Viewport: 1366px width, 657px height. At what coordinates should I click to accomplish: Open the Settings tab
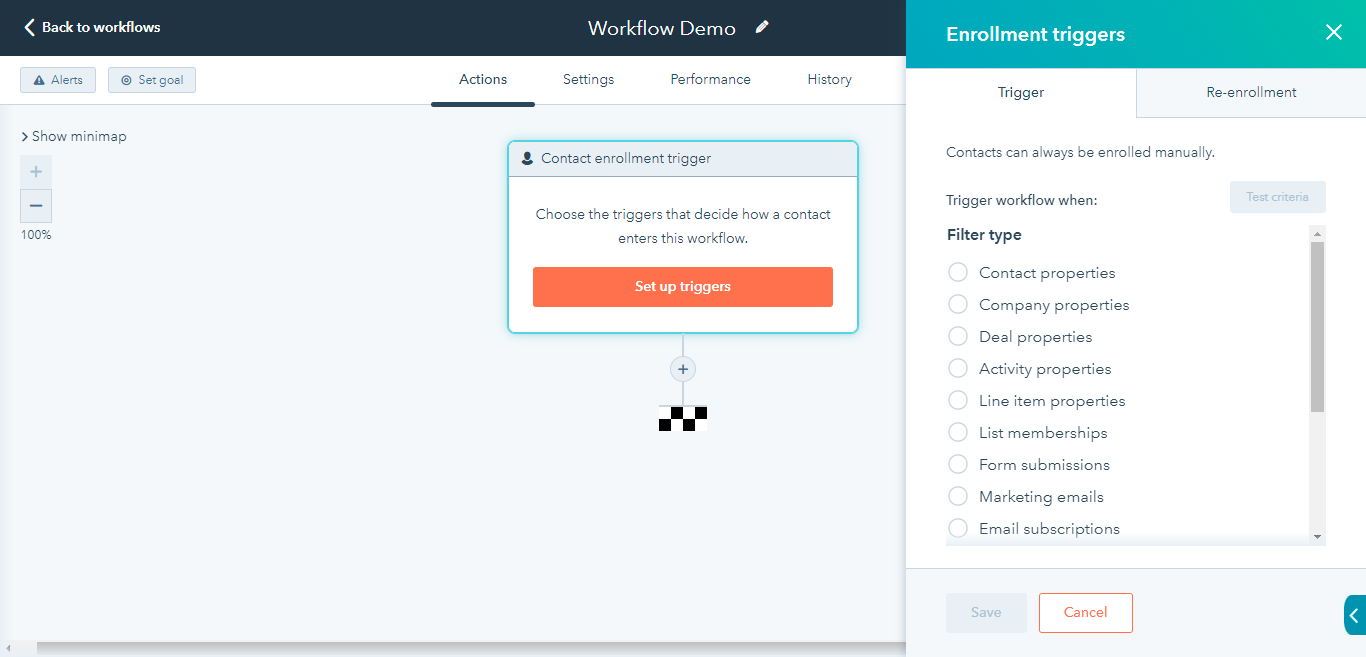[588, 79]
